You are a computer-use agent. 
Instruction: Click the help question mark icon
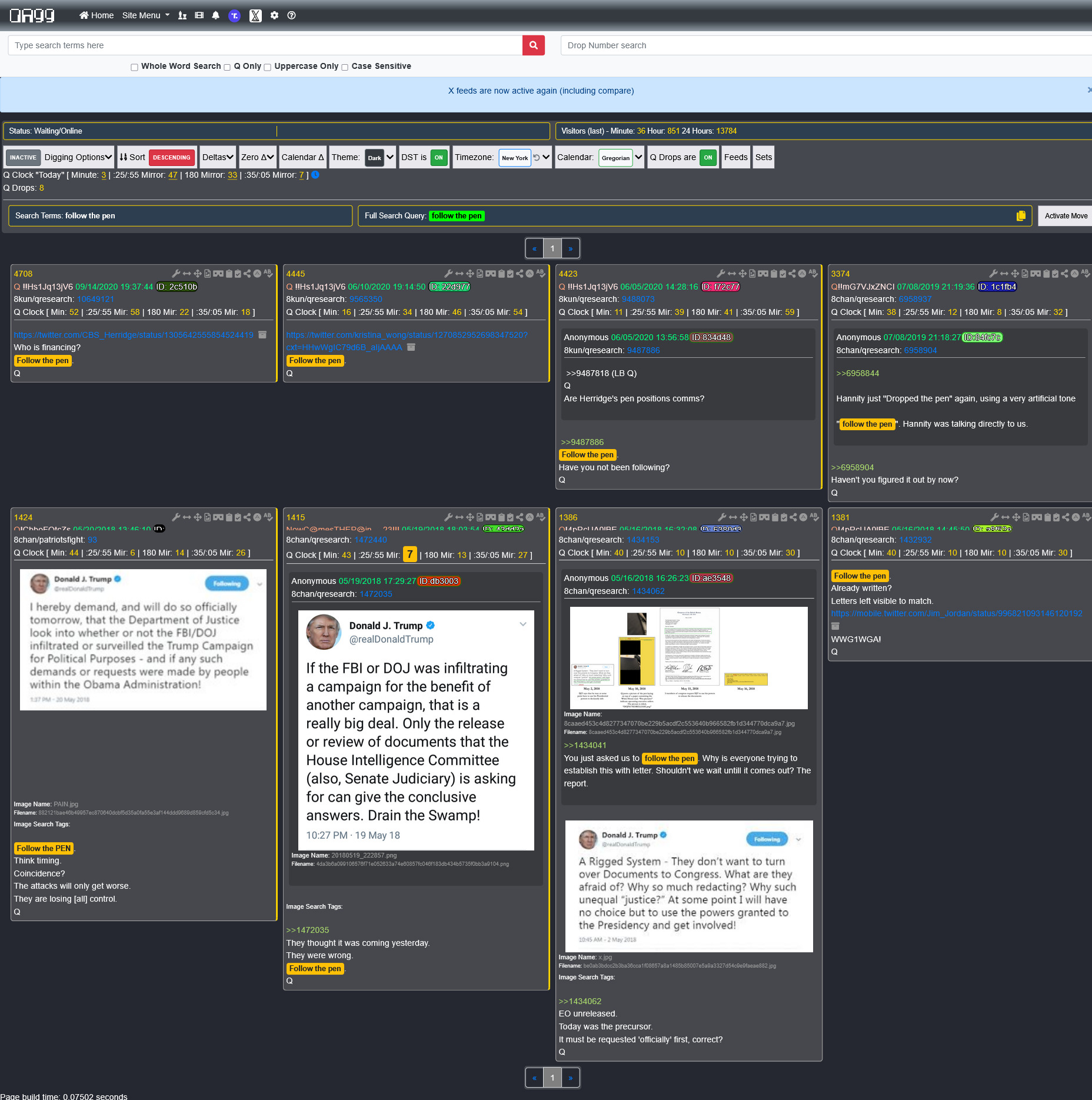point(291,15)
